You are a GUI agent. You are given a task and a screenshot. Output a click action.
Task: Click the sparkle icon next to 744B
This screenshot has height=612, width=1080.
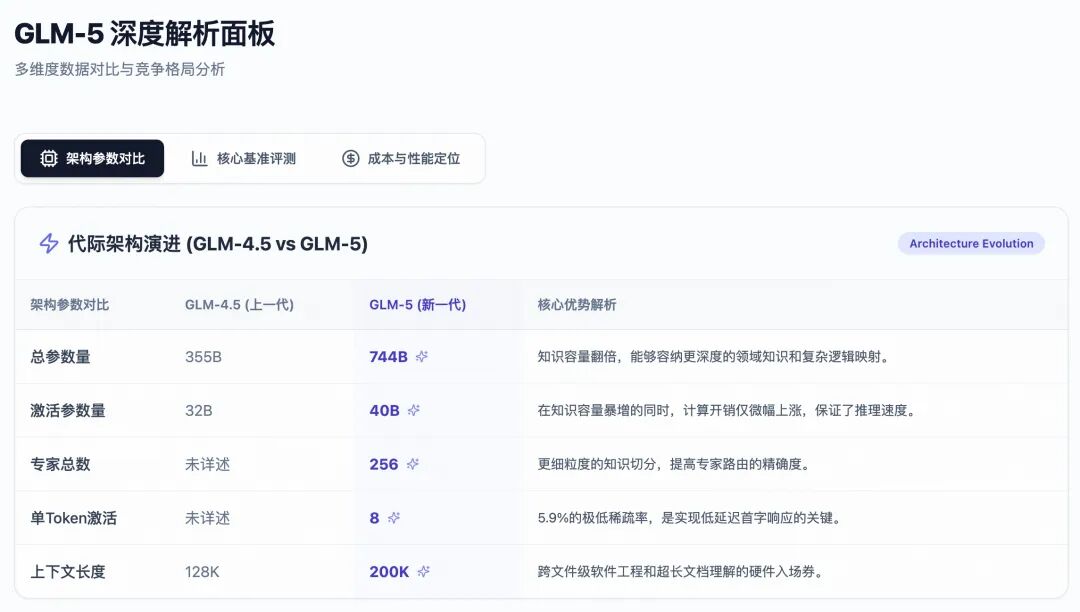pyautogui.click(x=422, y=356)
